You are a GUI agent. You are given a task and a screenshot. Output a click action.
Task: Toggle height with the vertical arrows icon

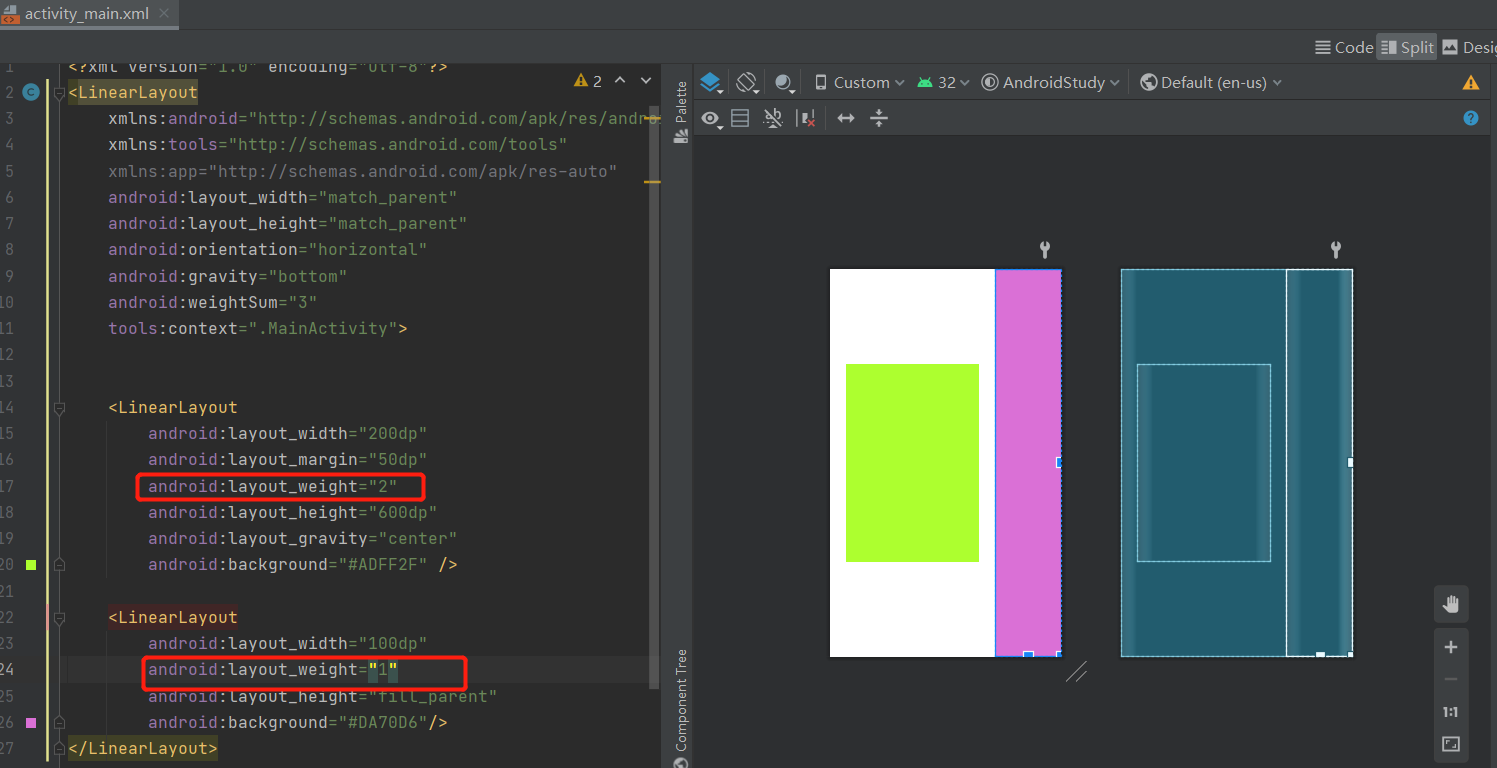[879, 118]
